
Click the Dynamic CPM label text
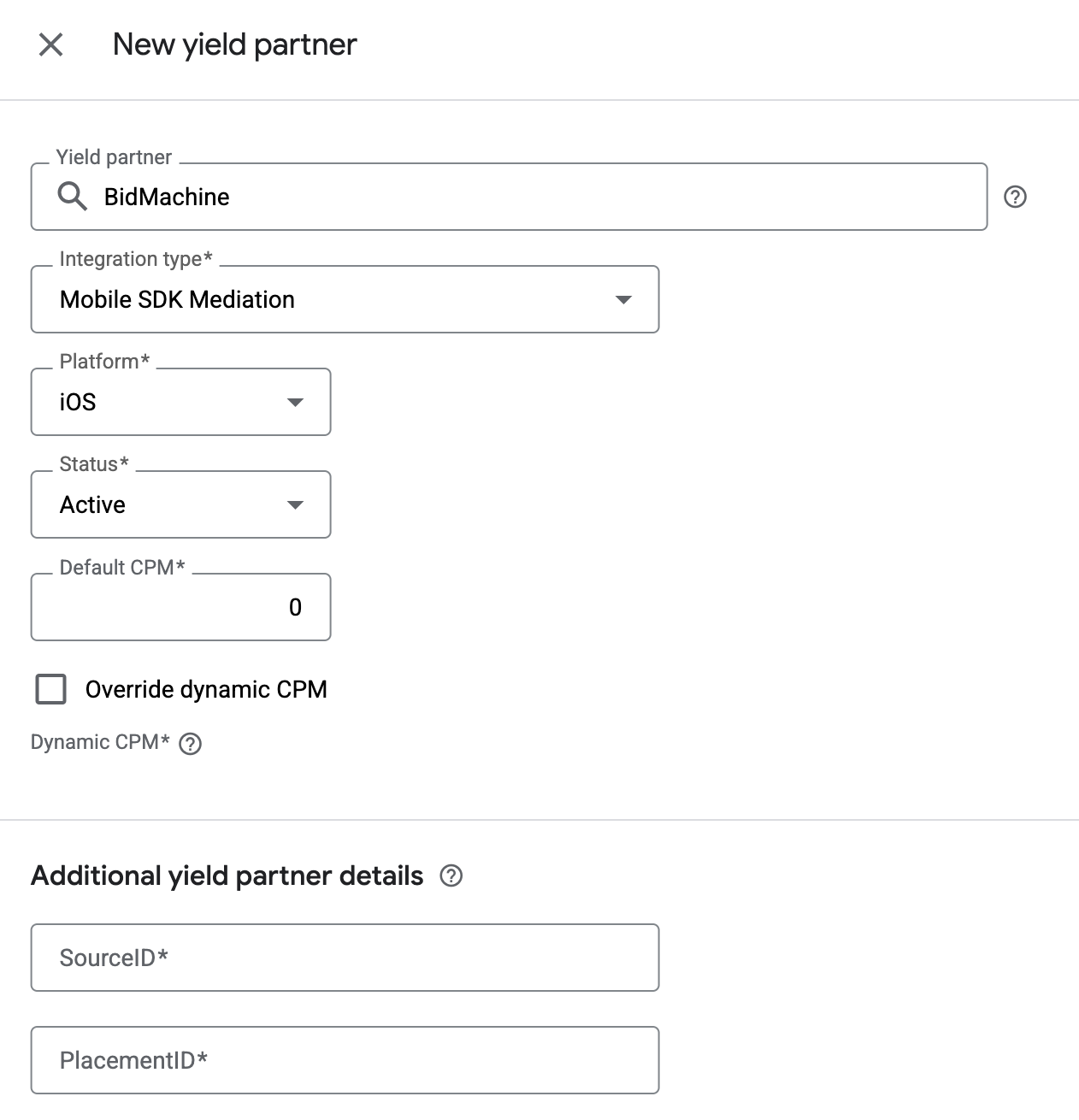pyautogui.click(x=100, y=742)
